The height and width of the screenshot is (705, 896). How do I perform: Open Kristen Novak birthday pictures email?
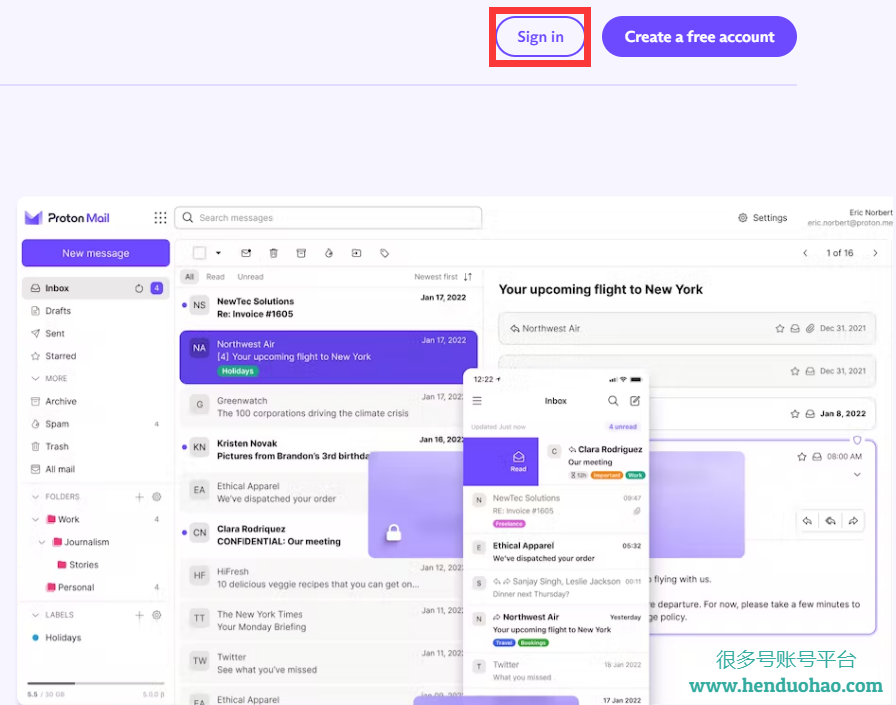click(x=323, y=450)
